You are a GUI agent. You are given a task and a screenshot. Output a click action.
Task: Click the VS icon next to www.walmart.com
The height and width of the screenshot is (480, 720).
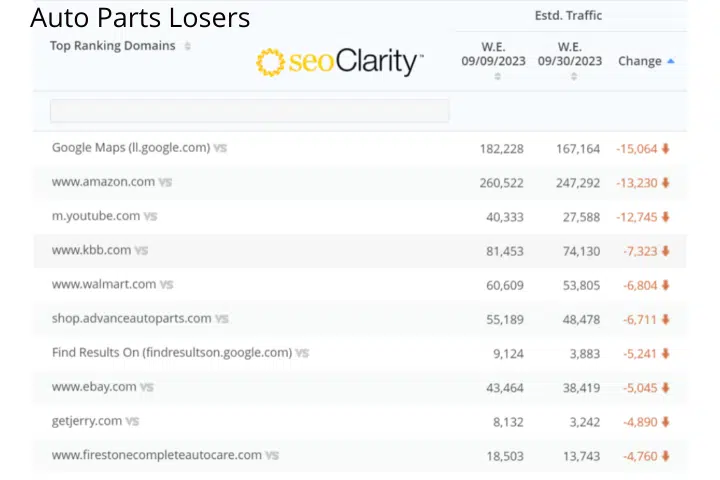point(167,285)
